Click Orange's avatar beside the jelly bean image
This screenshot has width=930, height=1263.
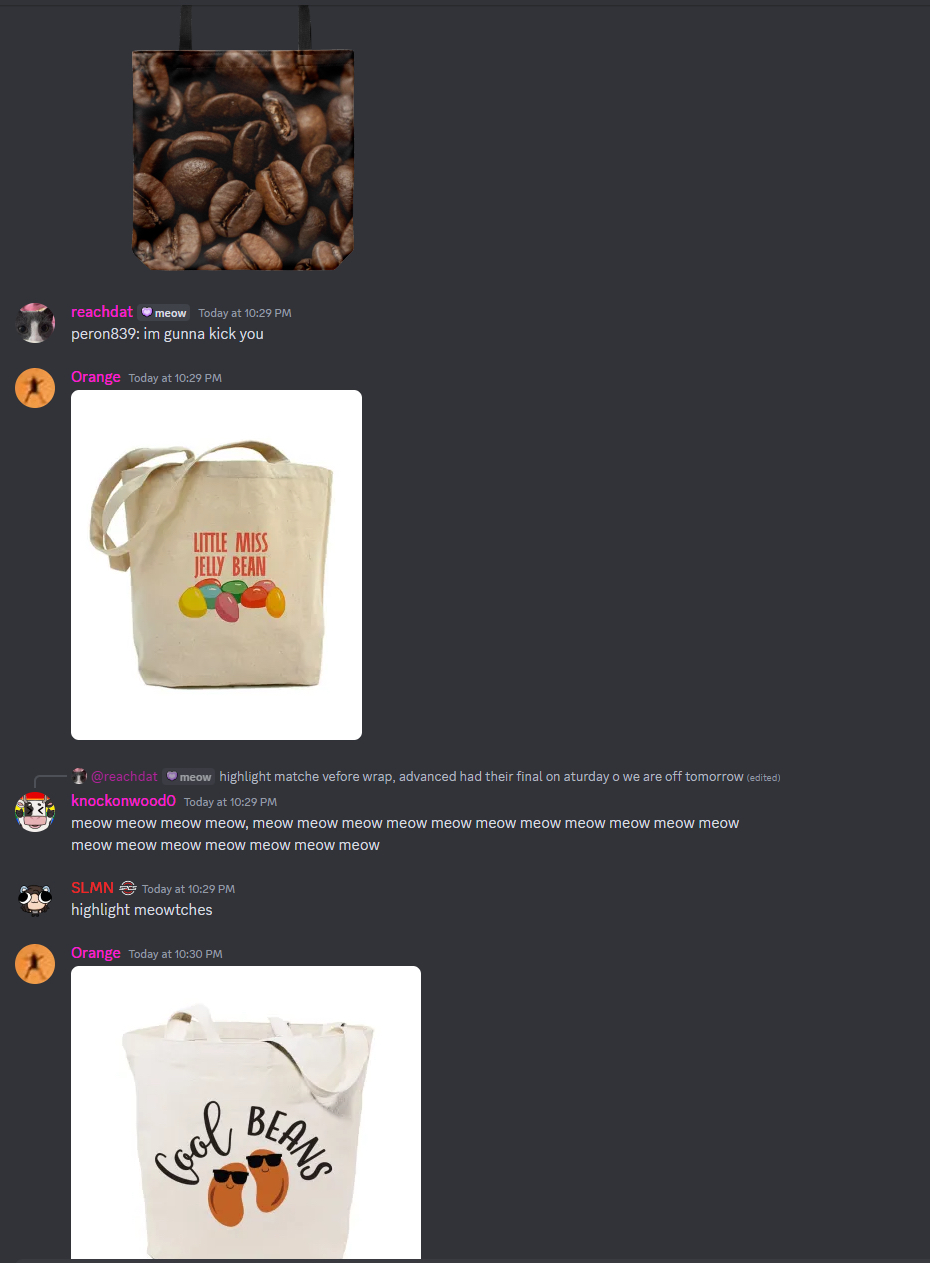[35, 388]
